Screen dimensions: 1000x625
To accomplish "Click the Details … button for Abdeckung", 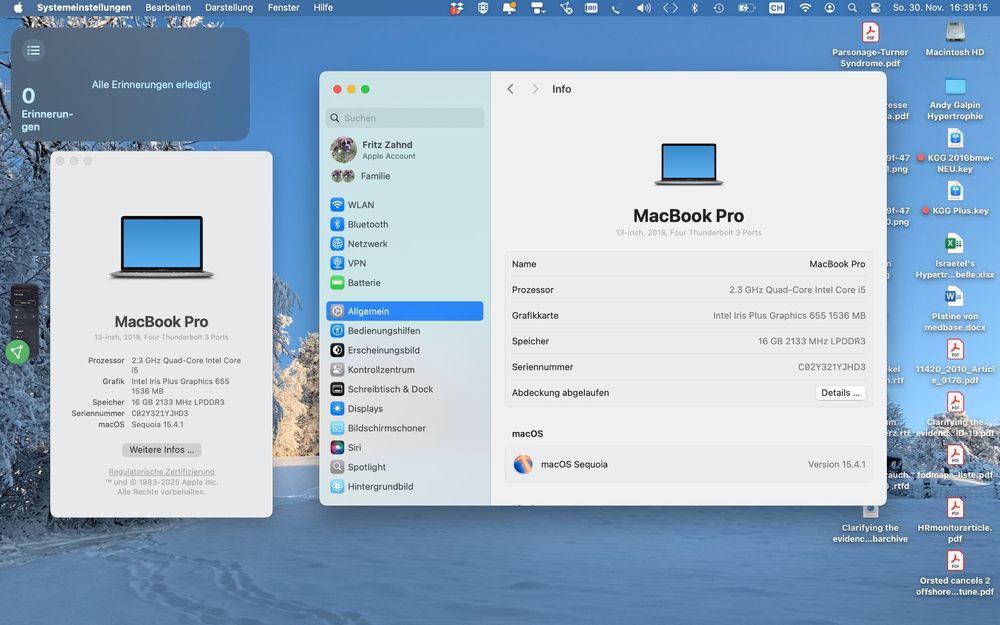I will pos(840,393).
